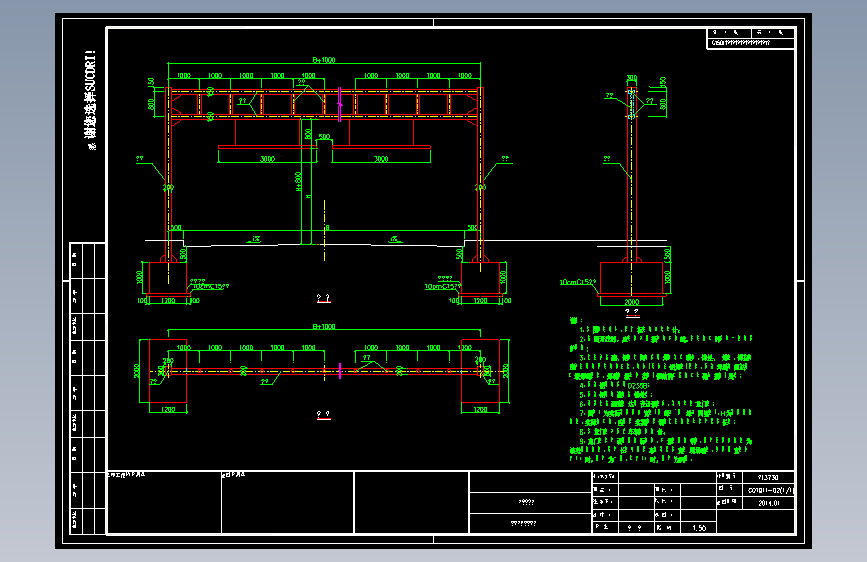Click the 500 dimension above the sign panel gap
The image size is (867, 562).
pos(325,136)
